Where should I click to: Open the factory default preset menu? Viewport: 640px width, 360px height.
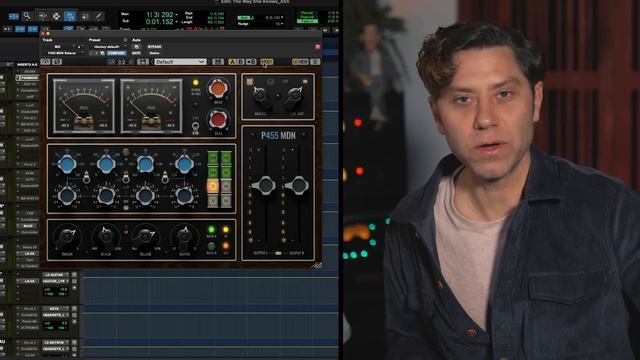tap(108, 47)
